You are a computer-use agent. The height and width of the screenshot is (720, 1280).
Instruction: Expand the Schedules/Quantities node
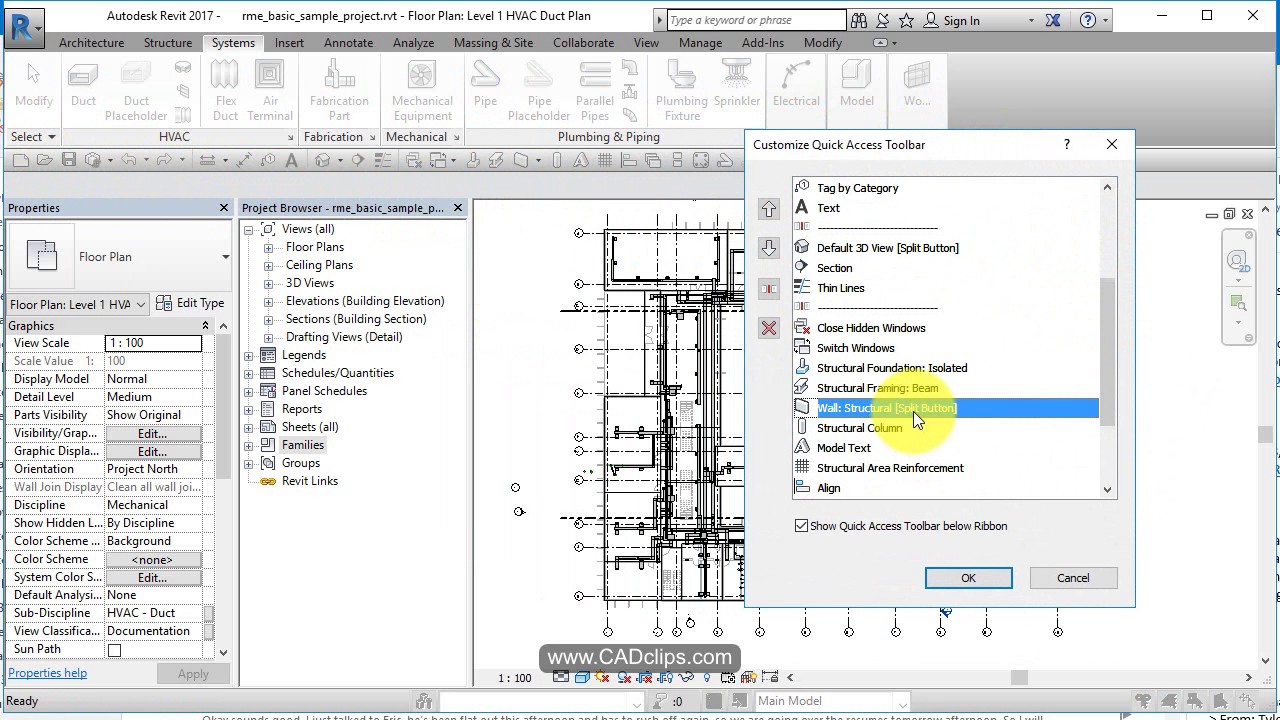pos(249,373)
